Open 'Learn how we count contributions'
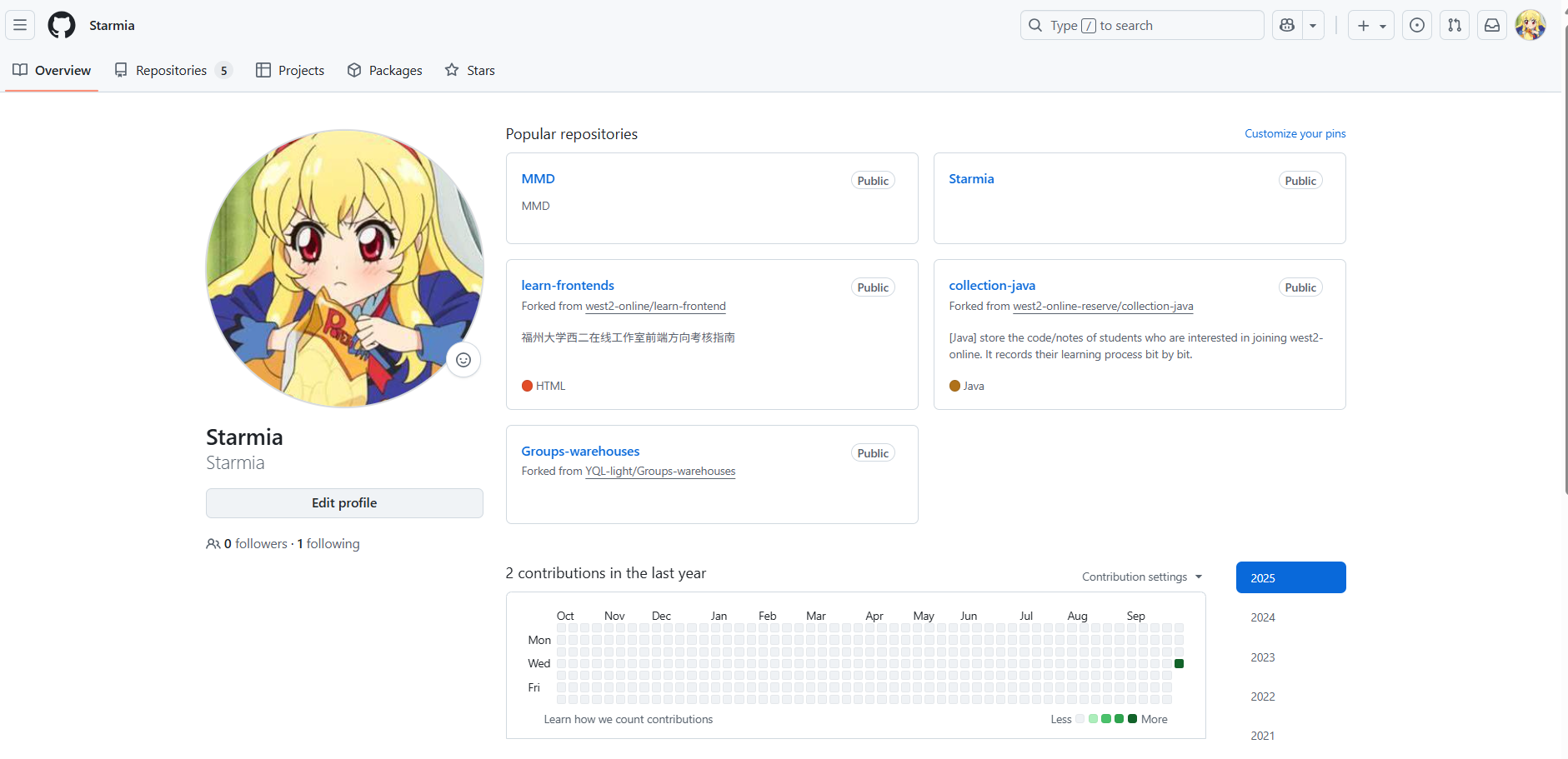Image resolution: width=1568 pixels, height=759 pixels. (x=628, y=720)
